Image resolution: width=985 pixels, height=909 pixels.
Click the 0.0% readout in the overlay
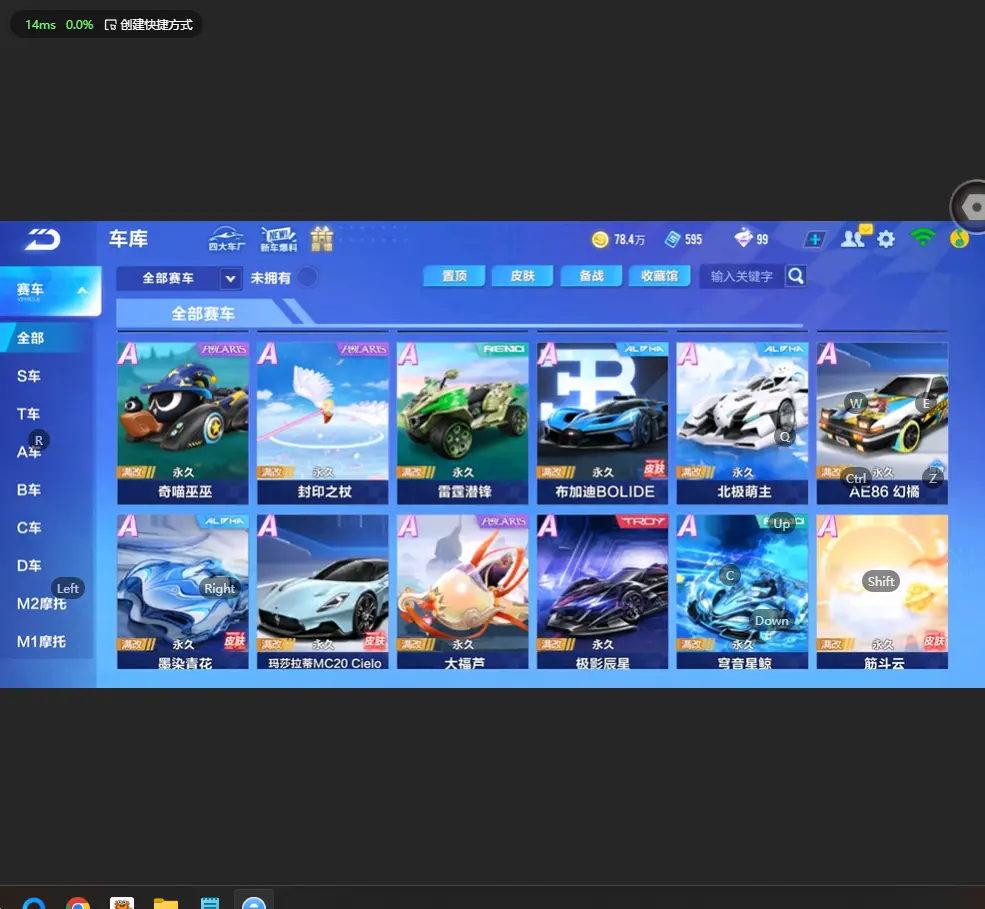[79, 25]
